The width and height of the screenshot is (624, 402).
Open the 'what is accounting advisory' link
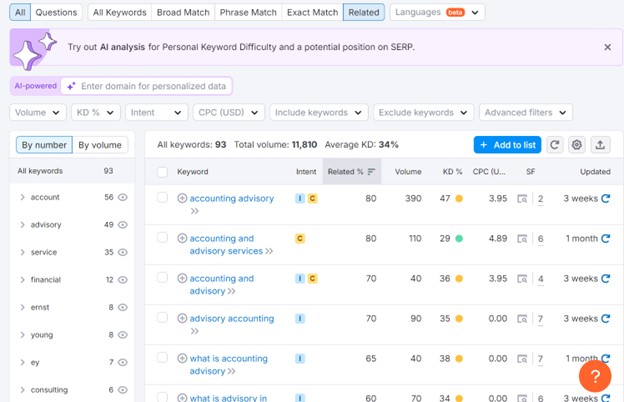(x=228, y=365)
